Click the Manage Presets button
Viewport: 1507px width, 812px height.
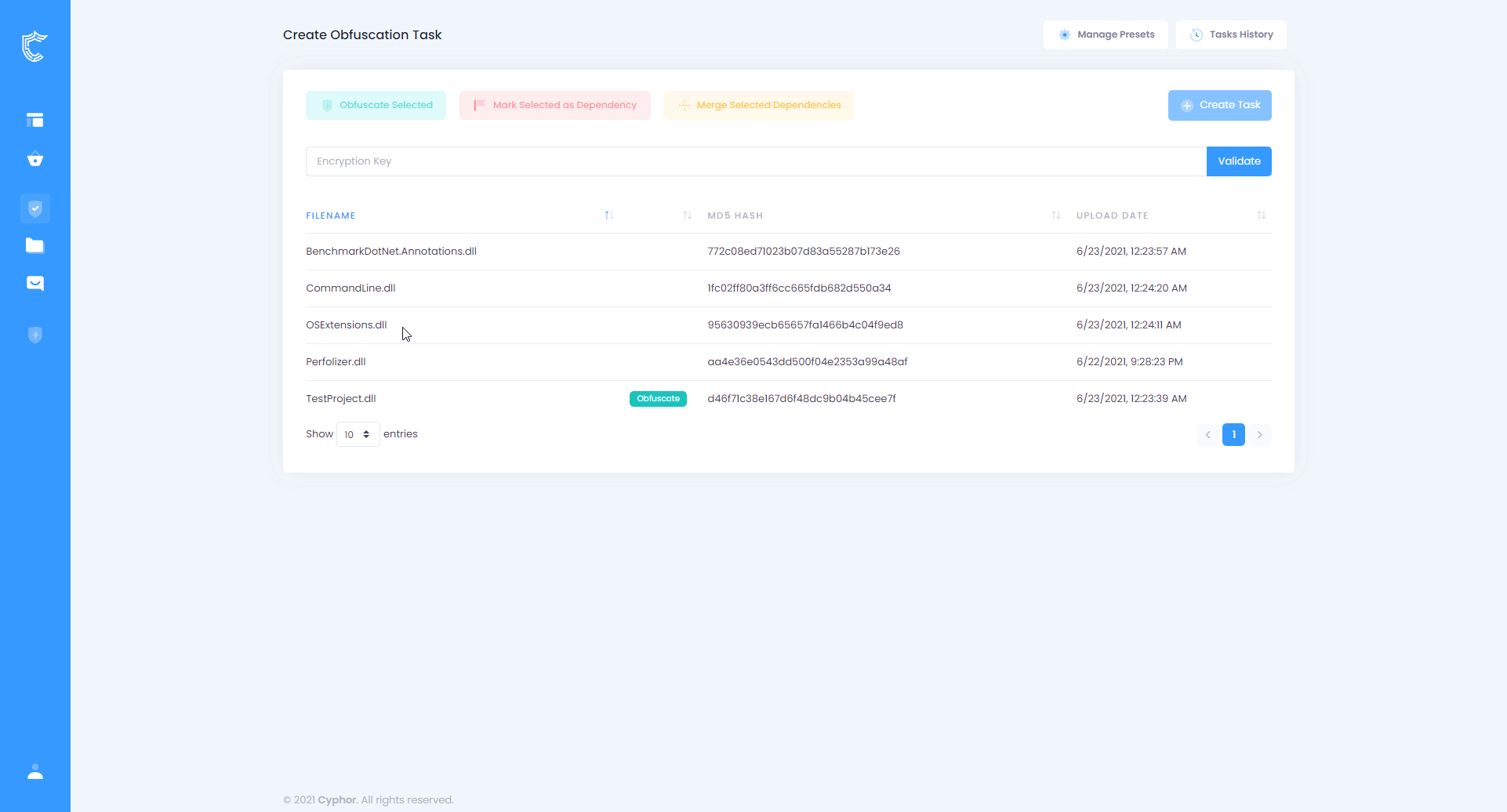[x=1106, y=34]
